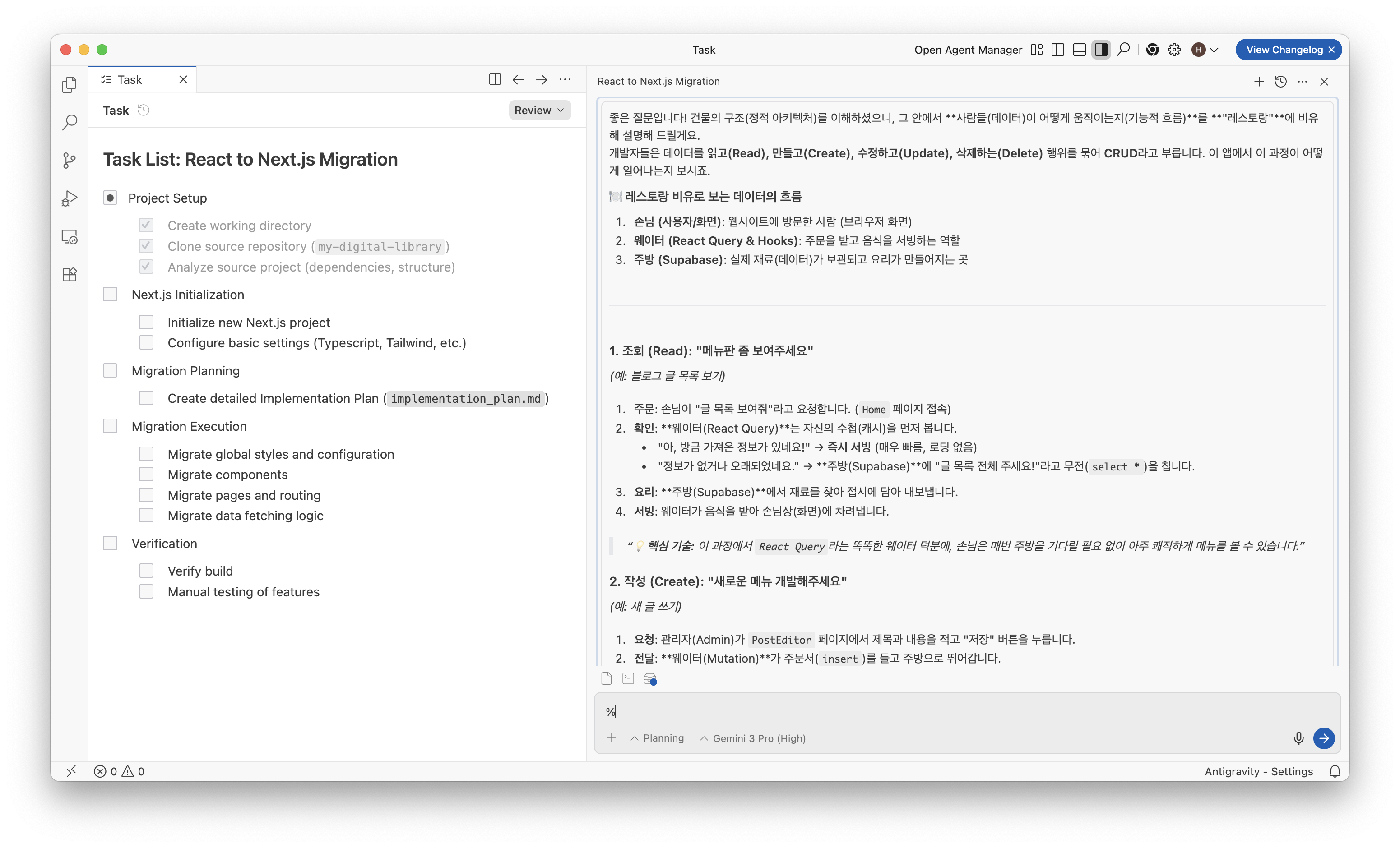Open the tab bar more actions menu
1400x848 pixels.
tap(565, 80)
